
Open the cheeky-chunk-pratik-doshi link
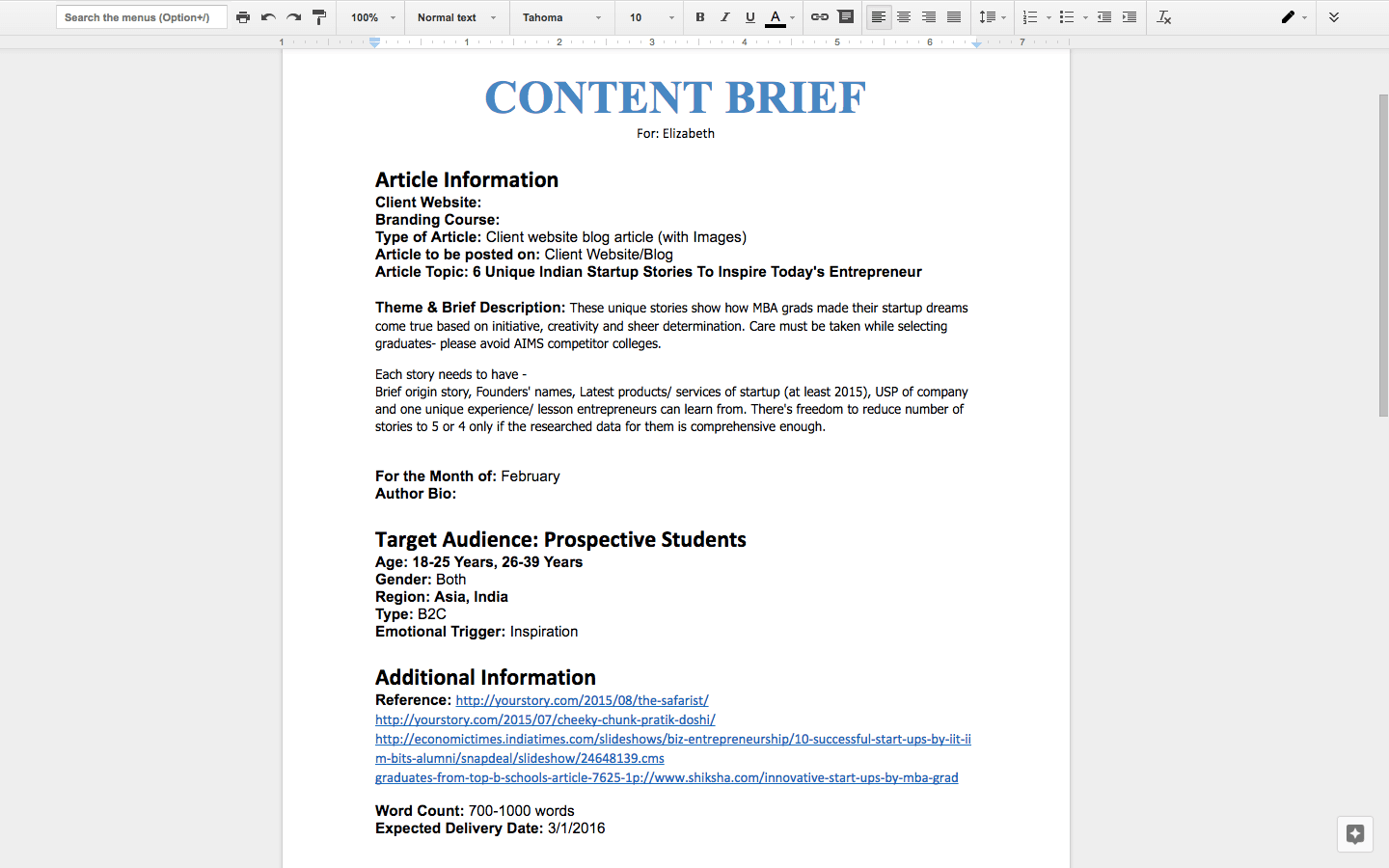(x=545, y=719)
